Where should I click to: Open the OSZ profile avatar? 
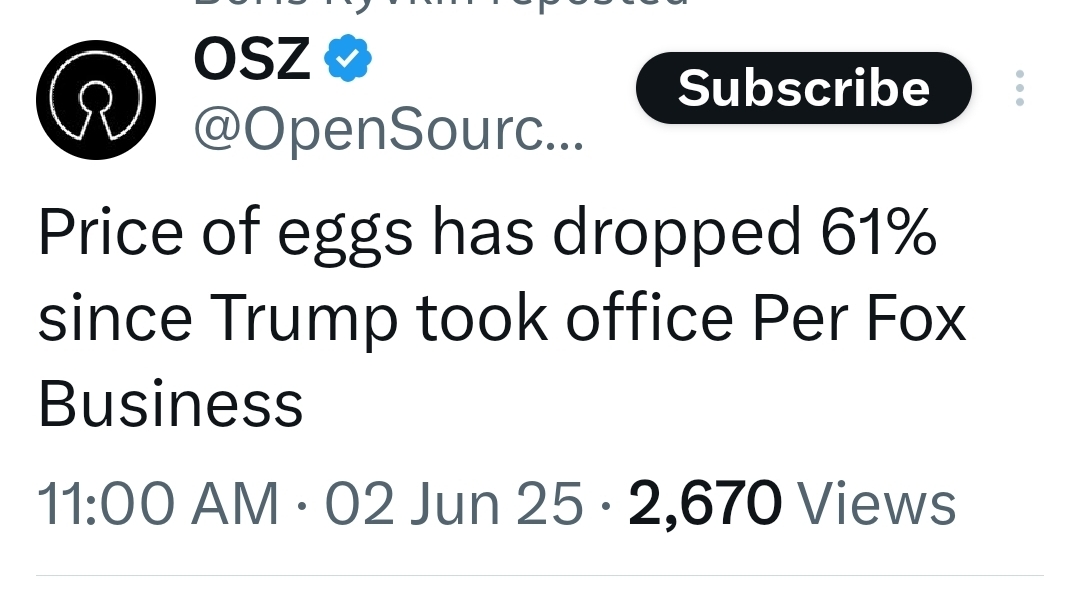tap(96, 100)
